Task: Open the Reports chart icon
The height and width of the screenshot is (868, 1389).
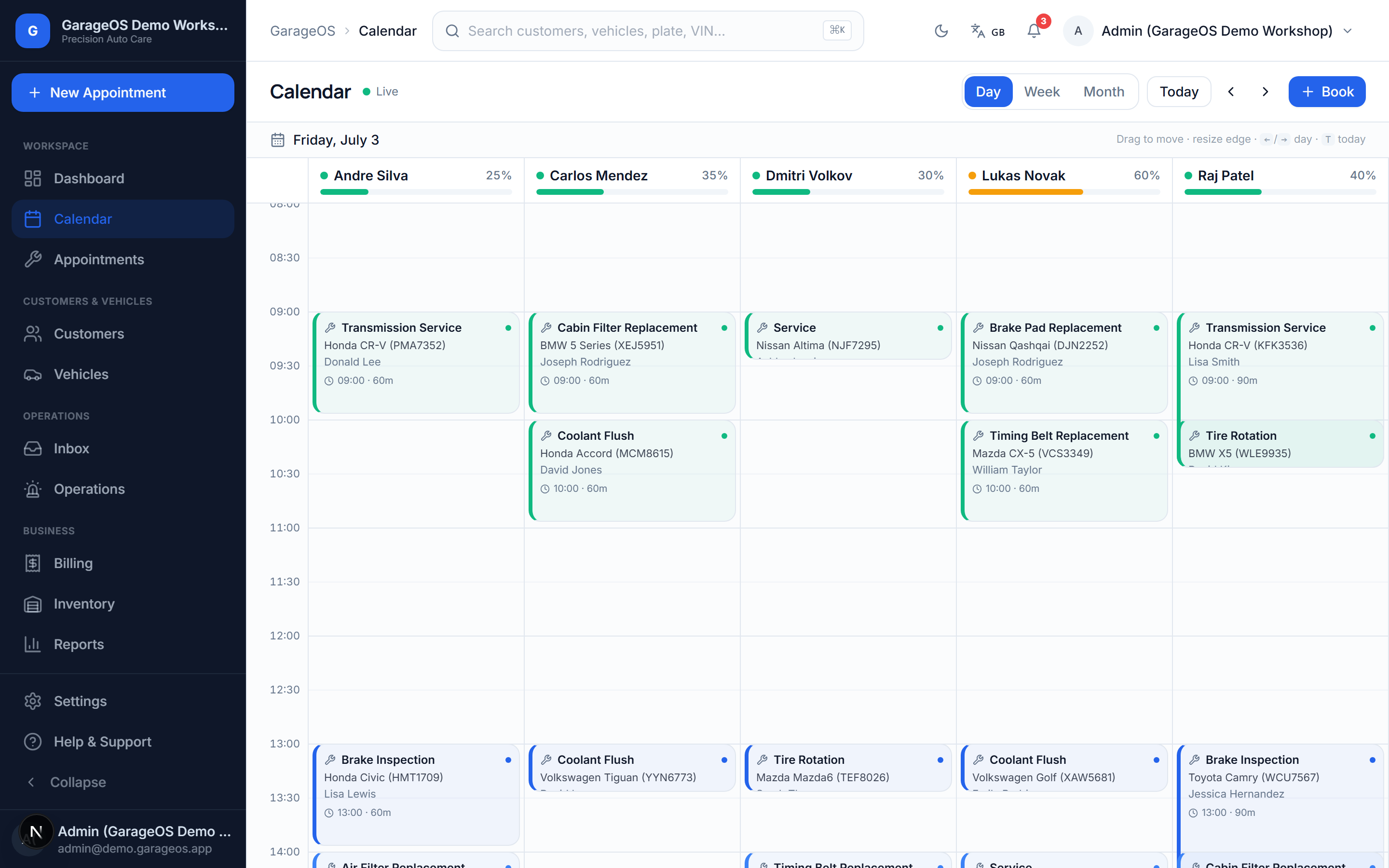Action: tap(33, 644)
